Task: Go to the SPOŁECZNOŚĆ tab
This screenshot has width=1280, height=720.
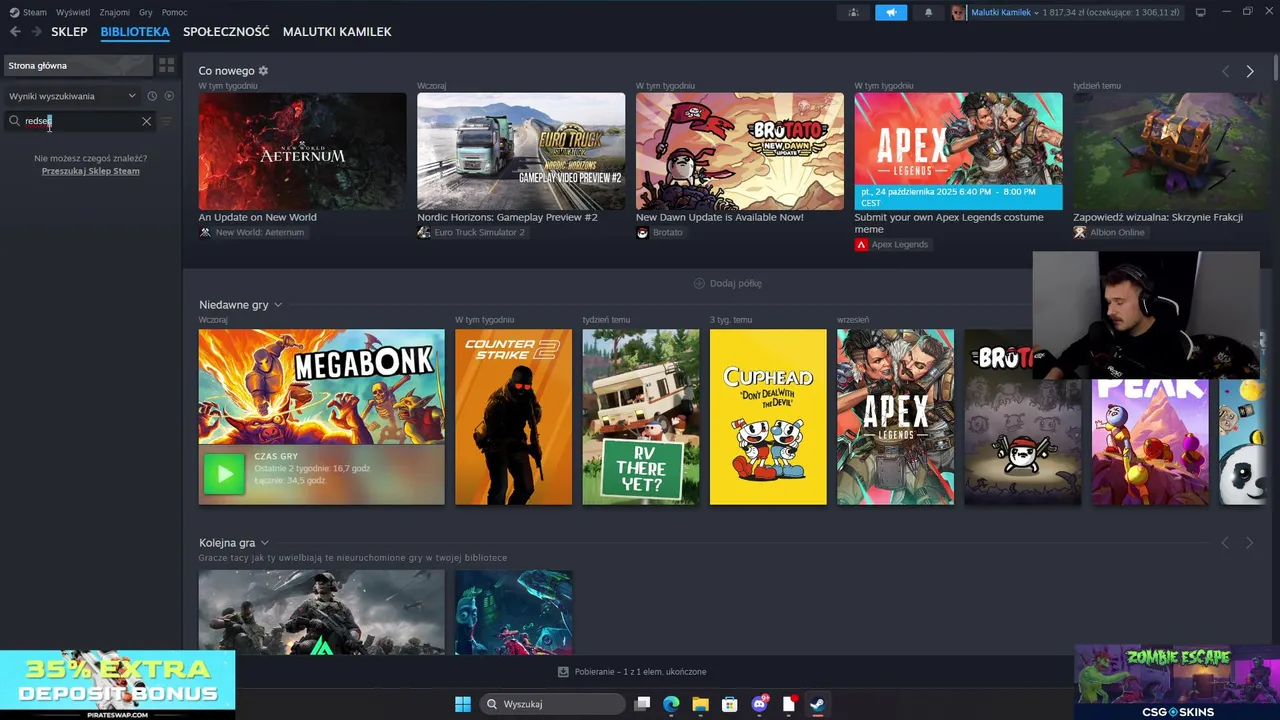Action: point(226,32)
